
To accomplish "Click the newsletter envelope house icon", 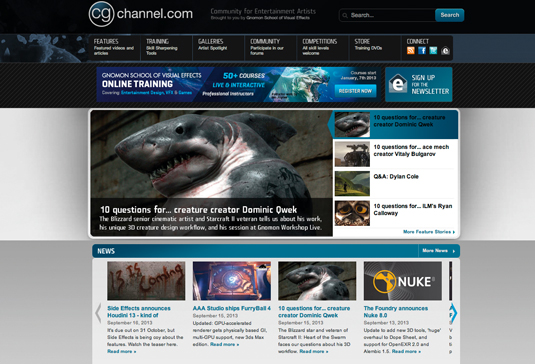I will coord(398,83).
